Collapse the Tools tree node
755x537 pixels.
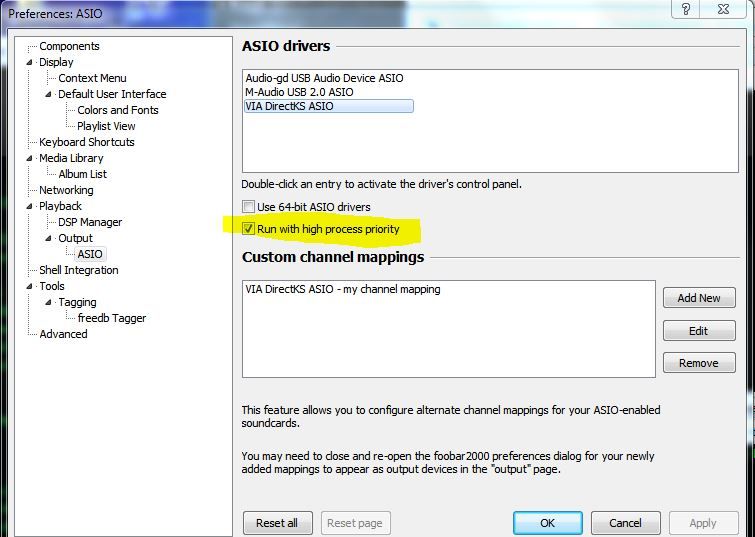coord(30,286)
